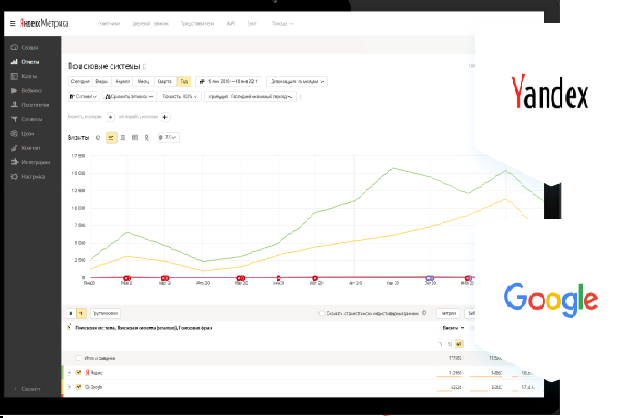Add people condition with the second plus button

click(165, 117)
